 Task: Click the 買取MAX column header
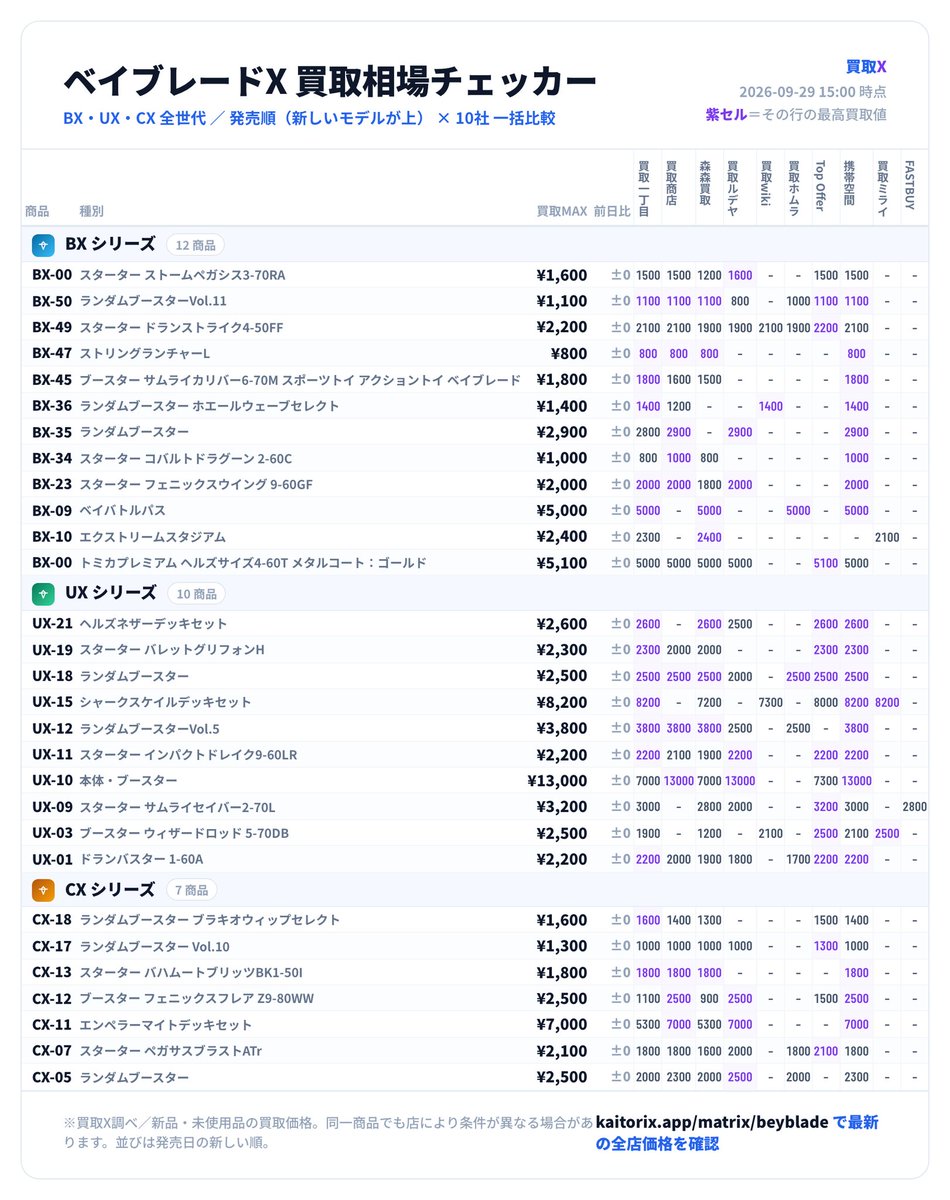point(561,211)
